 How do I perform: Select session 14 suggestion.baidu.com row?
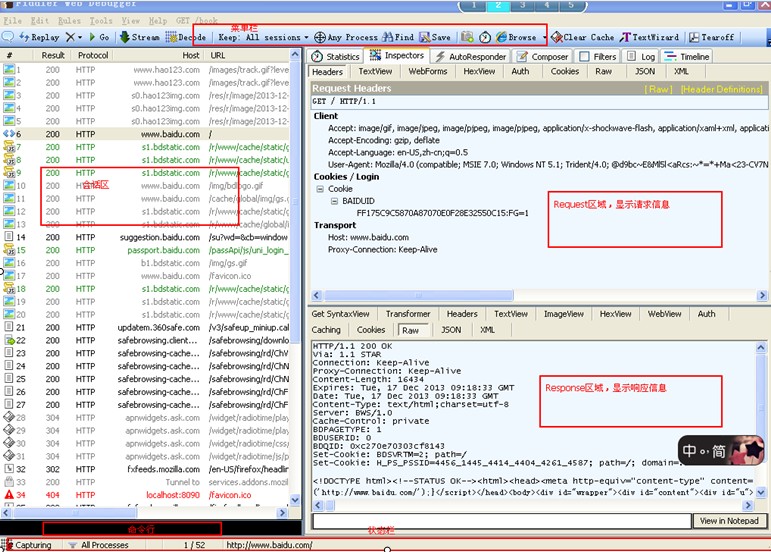[x=146, y=237]
